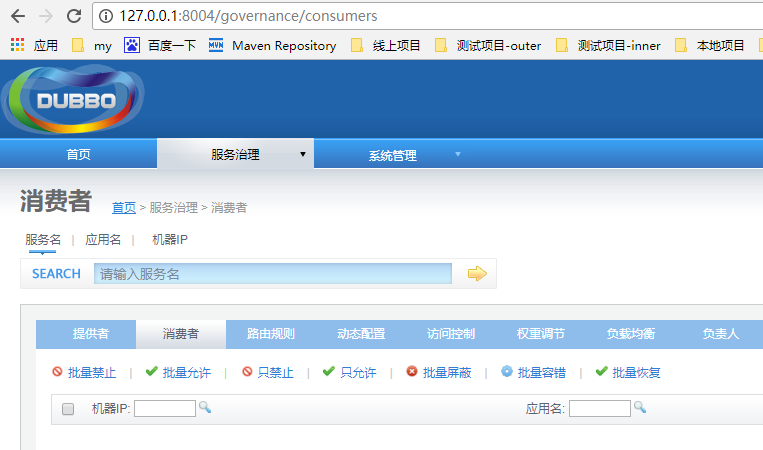Click the yellow search arrow button
The width and height of the screenshot is (763, 450).
(477, 273)
